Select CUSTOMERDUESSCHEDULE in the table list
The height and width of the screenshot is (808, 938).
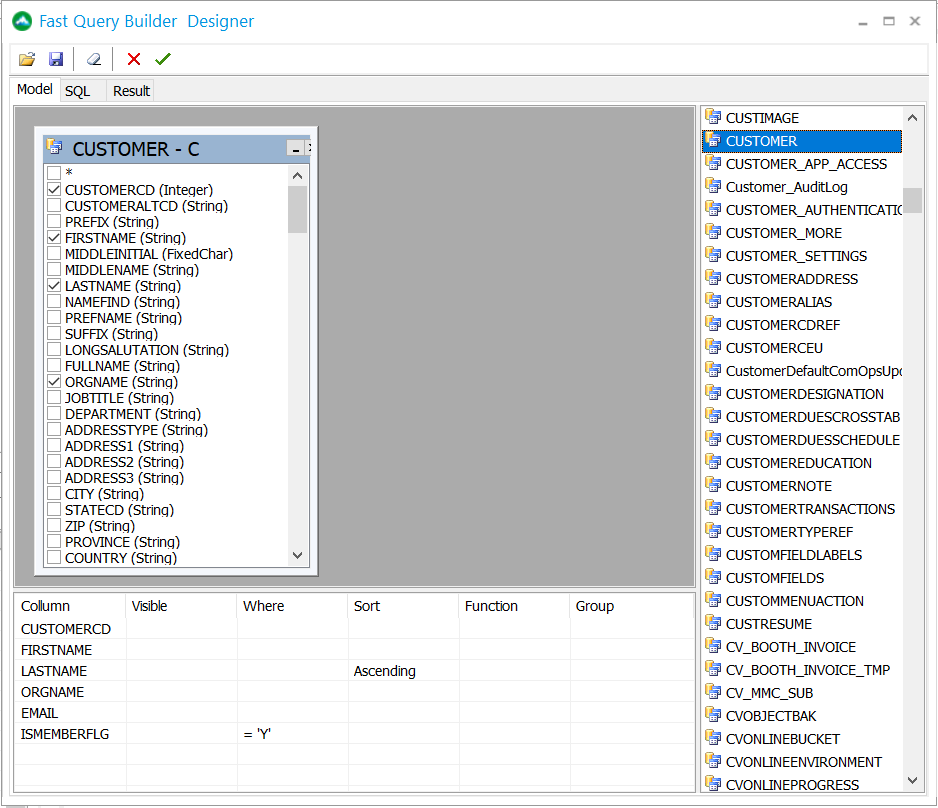pos(802,440)
